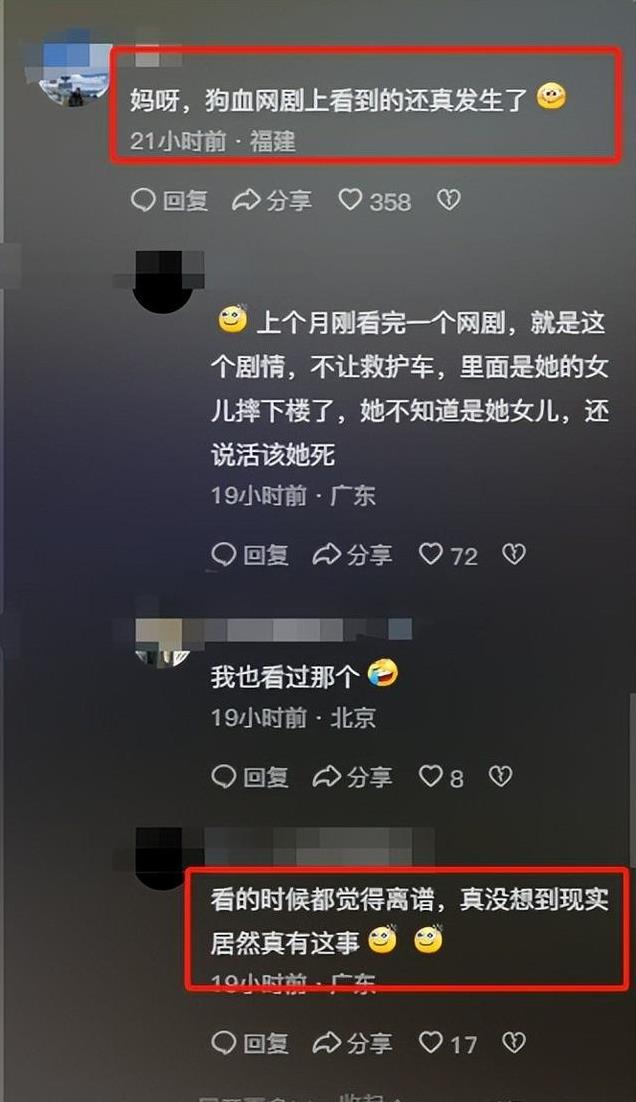636x1102 pixels.
Task: Reply to the 离谱 comment from 广东
Action: (249, 1044)
